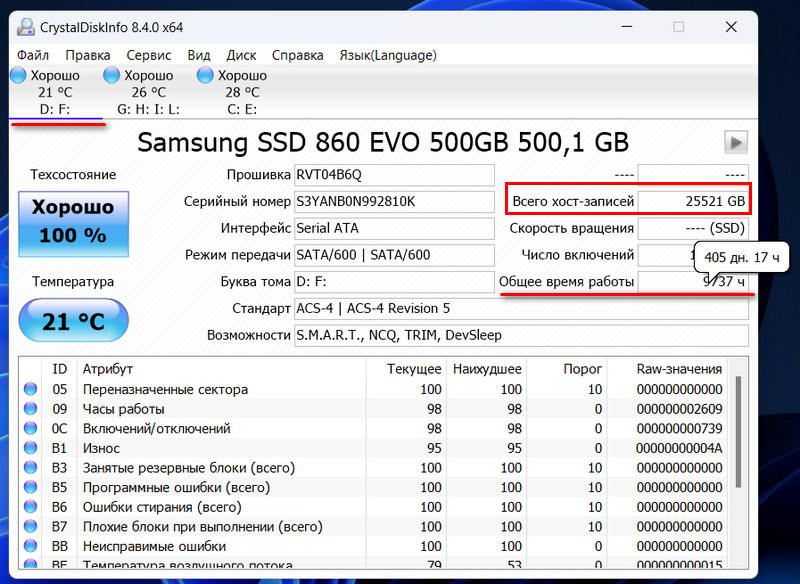Click status orb for attribute B1

31,448
